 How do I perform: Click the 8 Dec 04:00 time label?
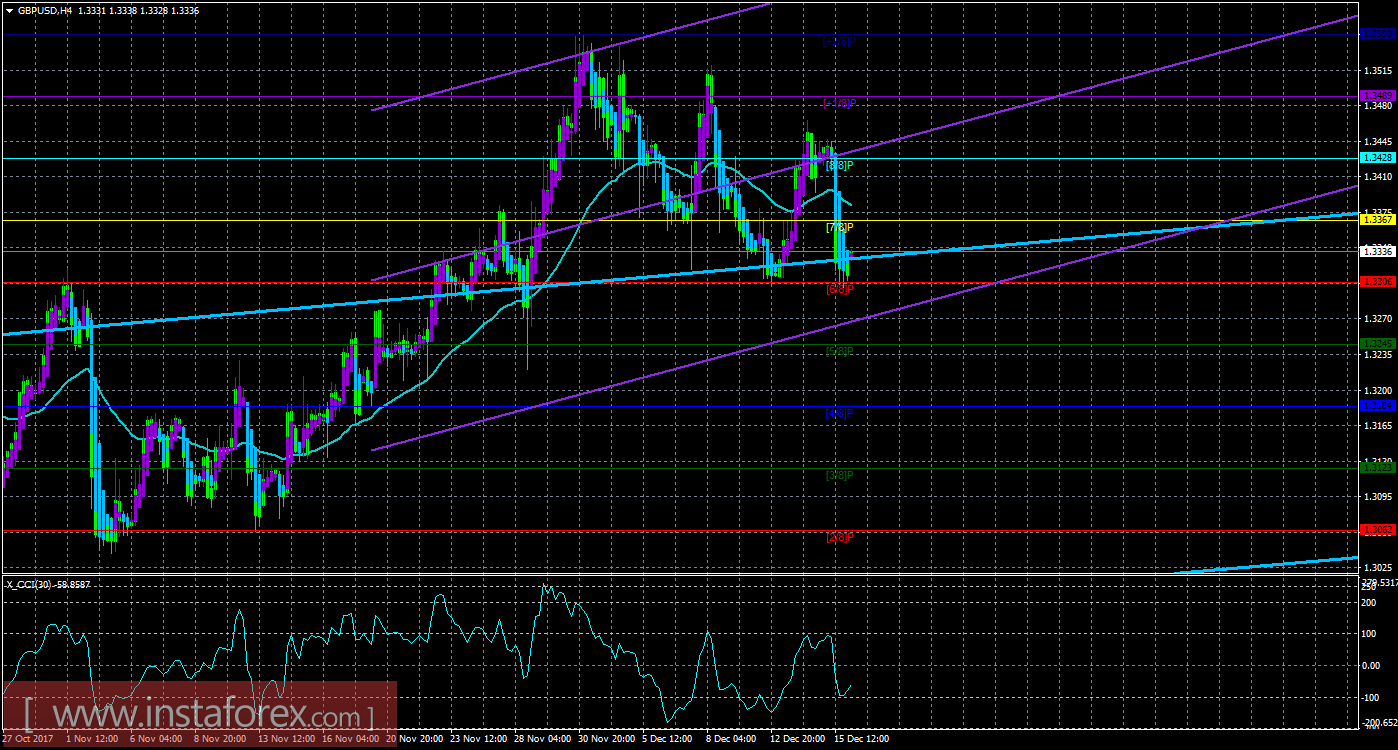(x=731, y=739)
